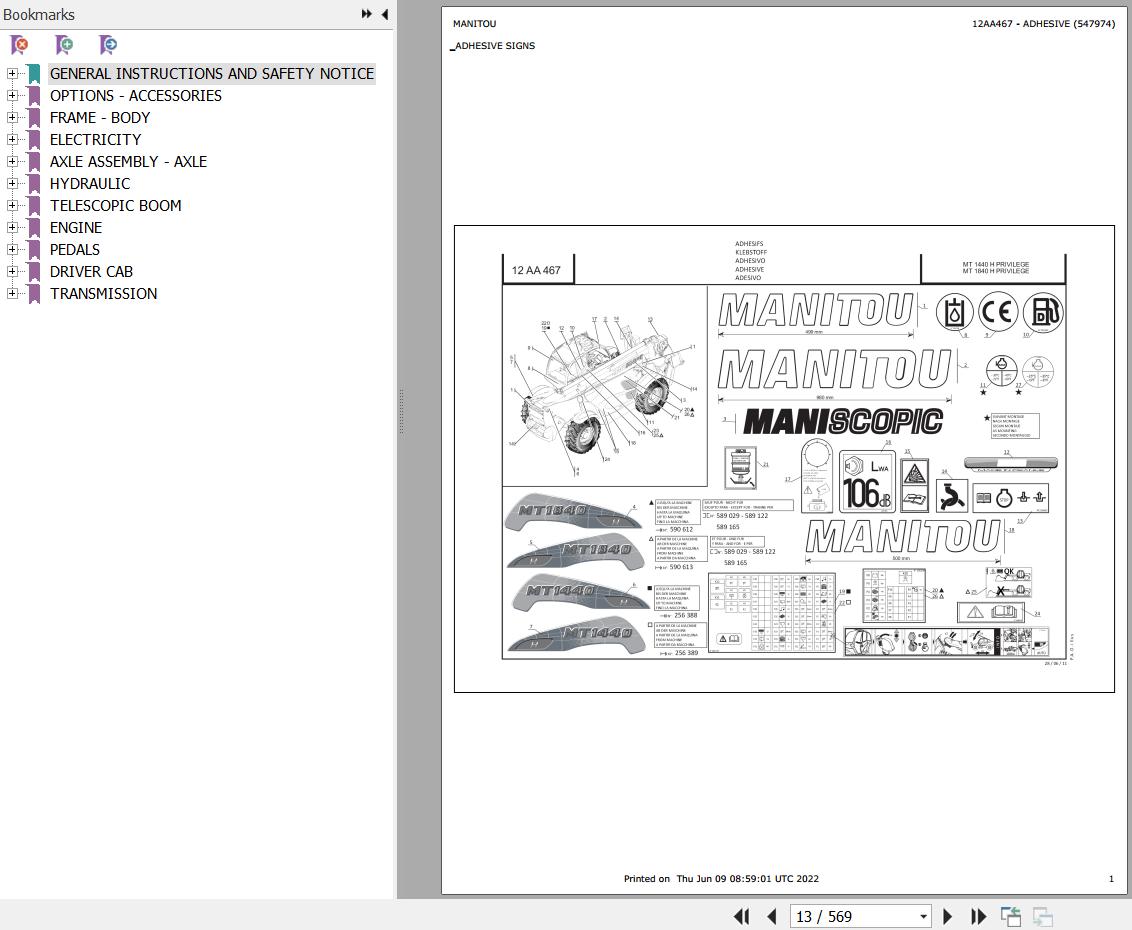This screenshot has width=1132, height=930.
Task: Expand the TELESCOPIC BOOM node
Action: click(x=12, y=206)
